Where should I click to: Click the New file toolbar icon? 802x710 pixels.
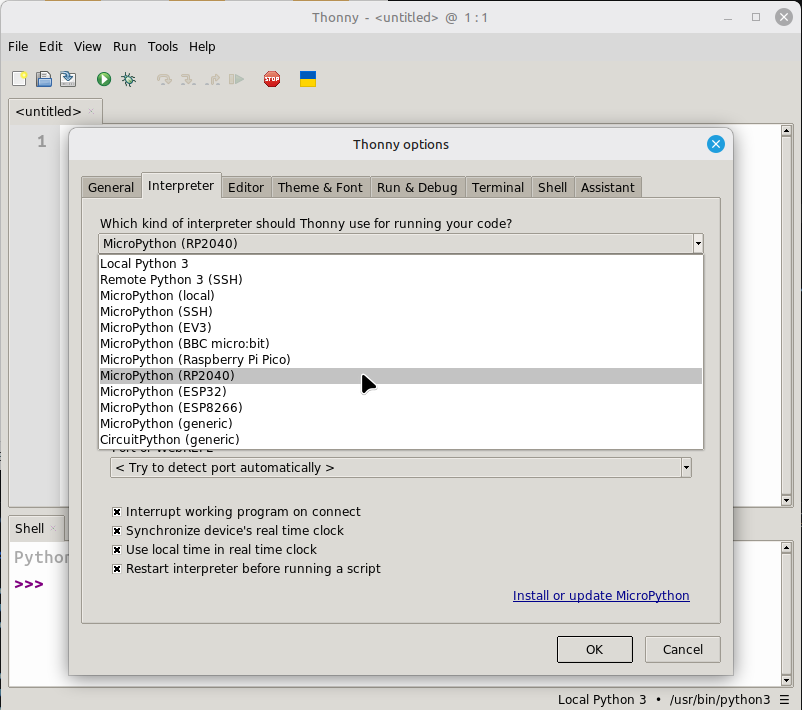click(x=19, y=79)
